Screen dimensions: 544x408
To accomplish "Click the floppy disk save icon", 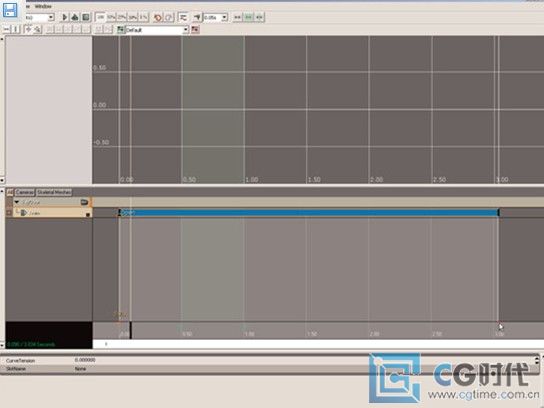I will click(x=10, y=10).
